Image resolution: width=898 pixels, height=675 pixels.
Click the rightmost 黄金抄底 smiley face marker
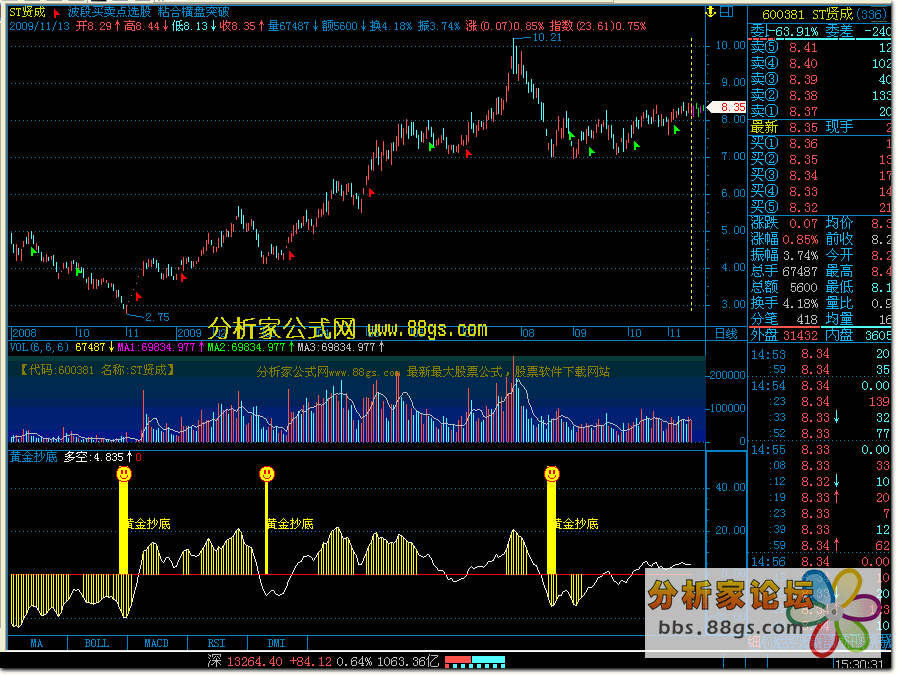click(551, 473)
